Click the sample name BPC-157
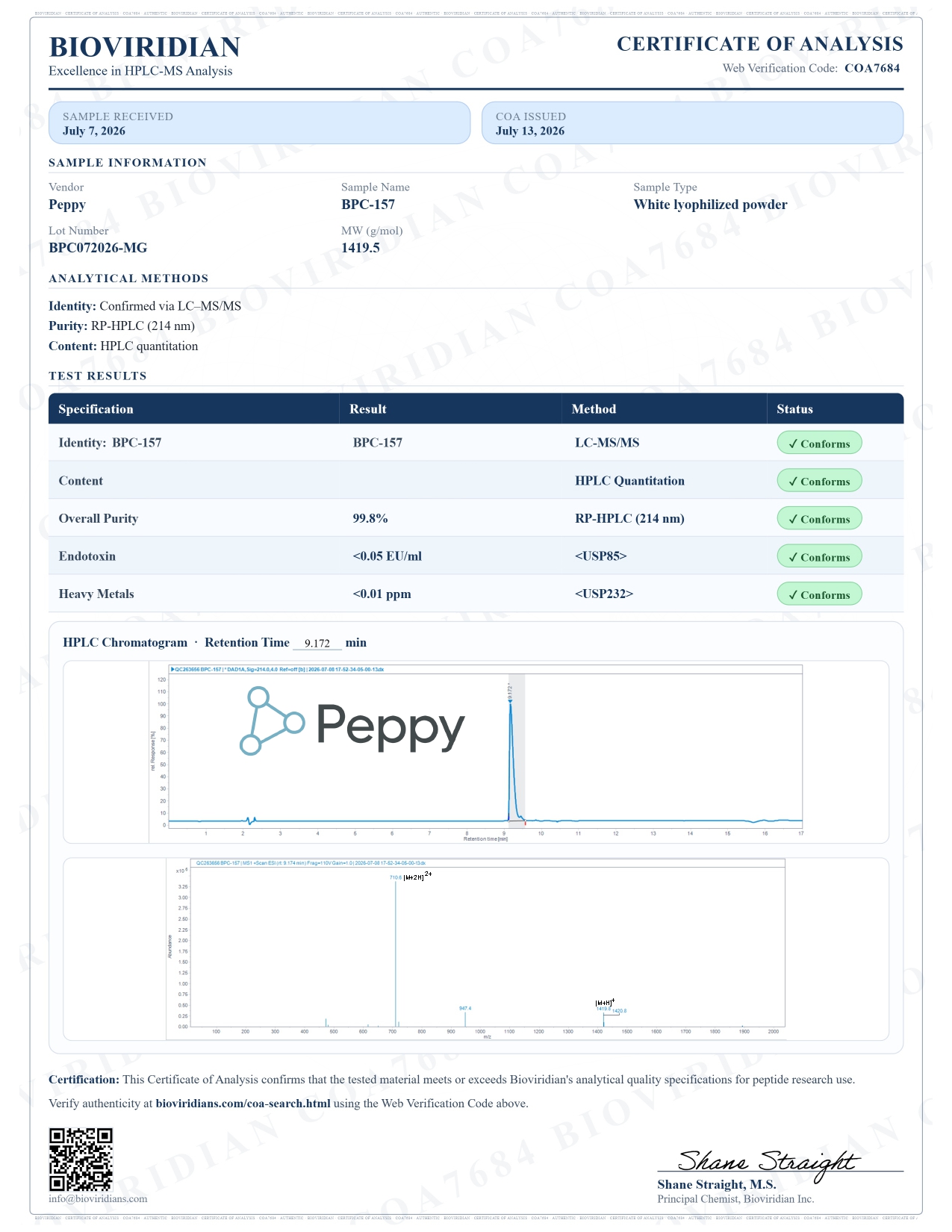 (x=368, y=205)
